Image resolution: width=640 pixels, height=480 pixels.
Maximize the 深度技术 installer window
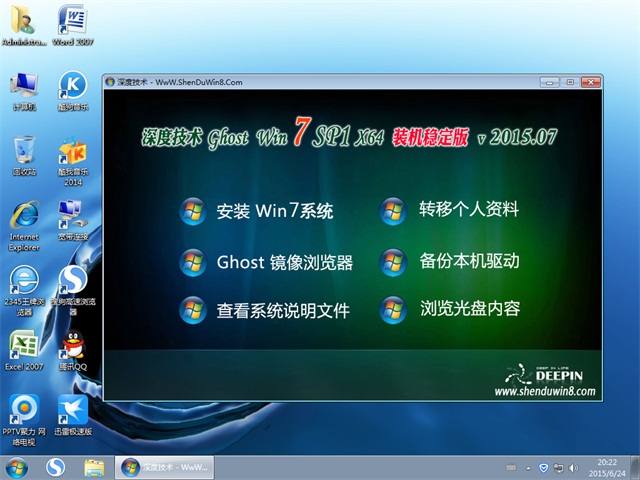(570, 82)
